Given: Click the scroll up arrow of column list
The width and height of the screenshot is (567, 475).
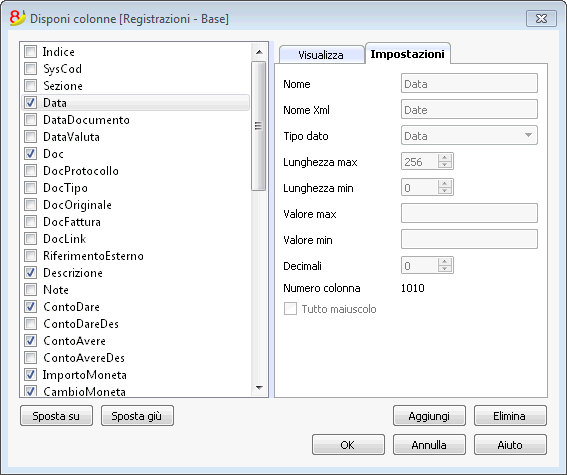Looking at the screenshot, I should (259, 52).
